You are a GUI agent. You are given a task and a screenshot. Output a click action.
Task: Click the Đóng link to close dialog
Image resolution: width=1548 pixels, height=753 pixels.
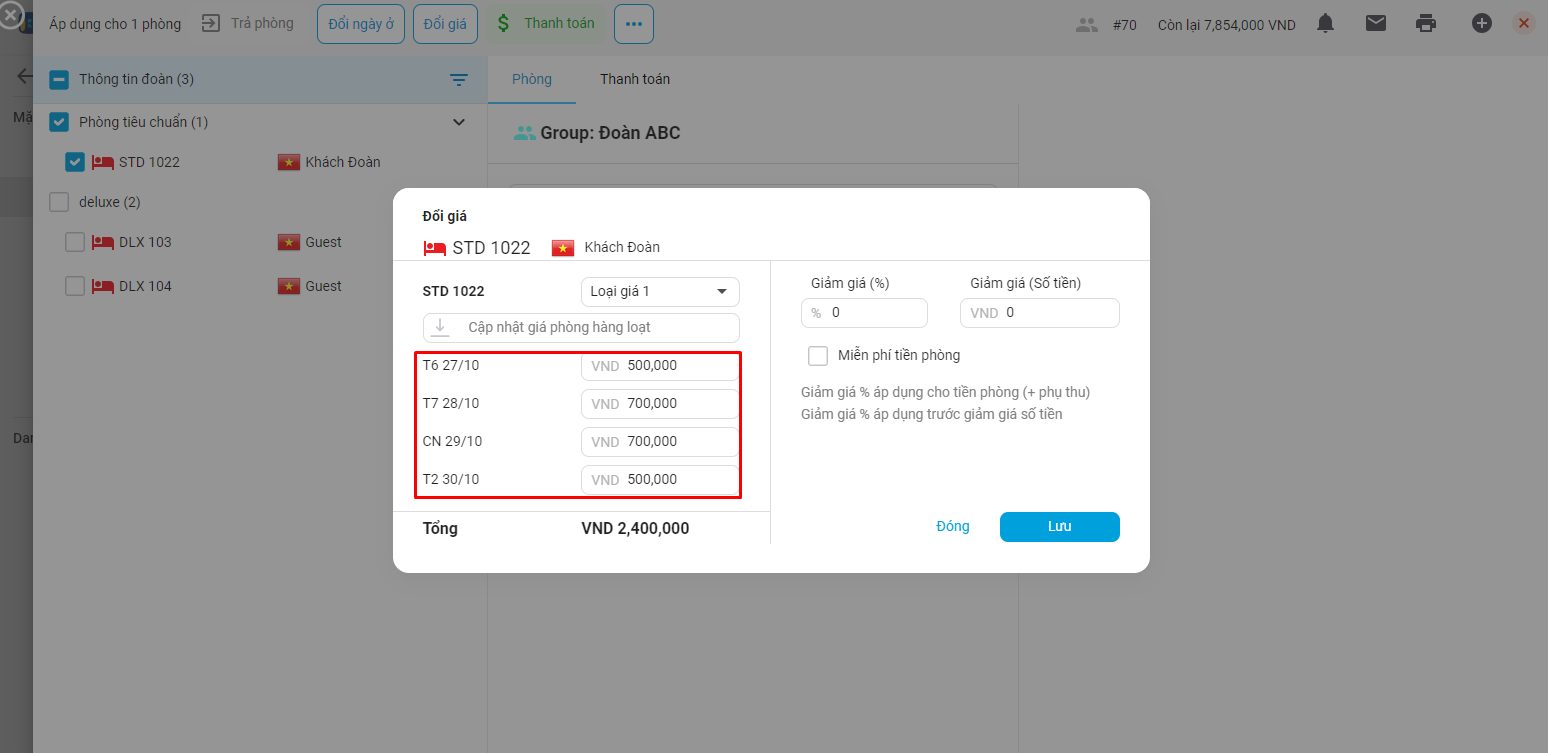[x=952, y=527]
